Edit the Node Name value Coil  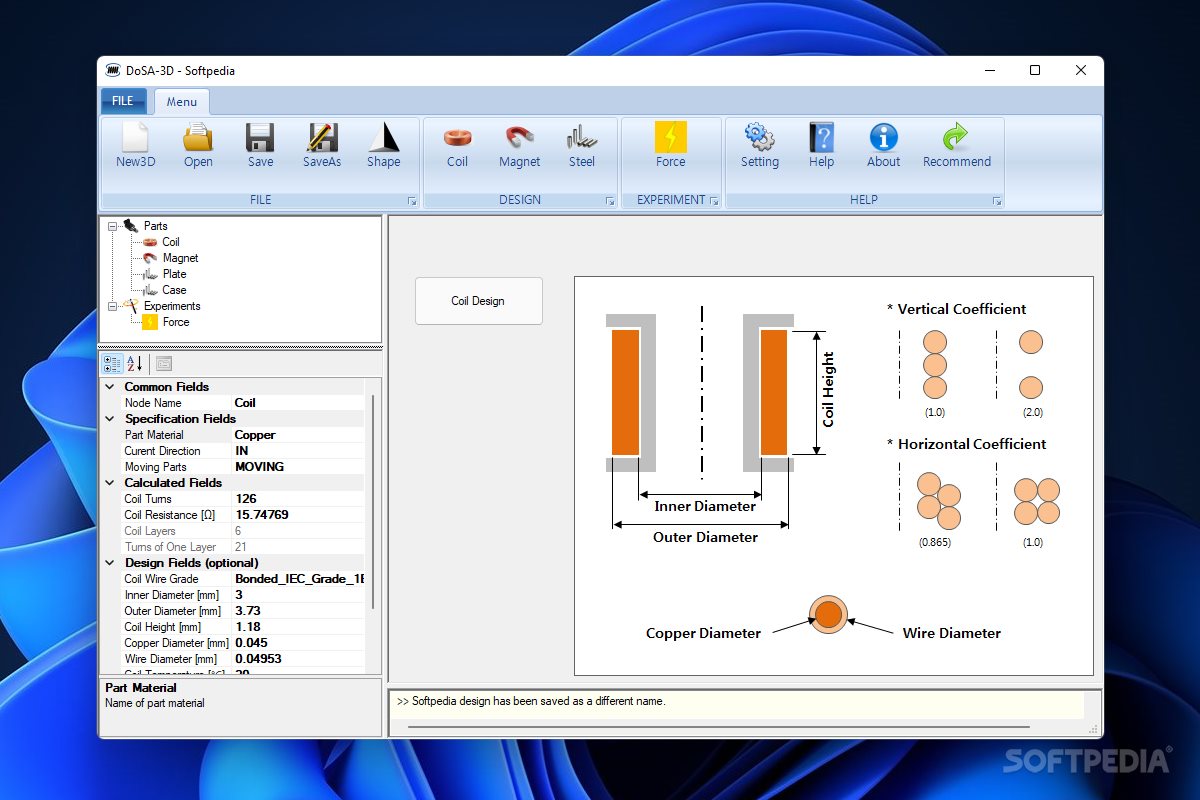point(299,403)
